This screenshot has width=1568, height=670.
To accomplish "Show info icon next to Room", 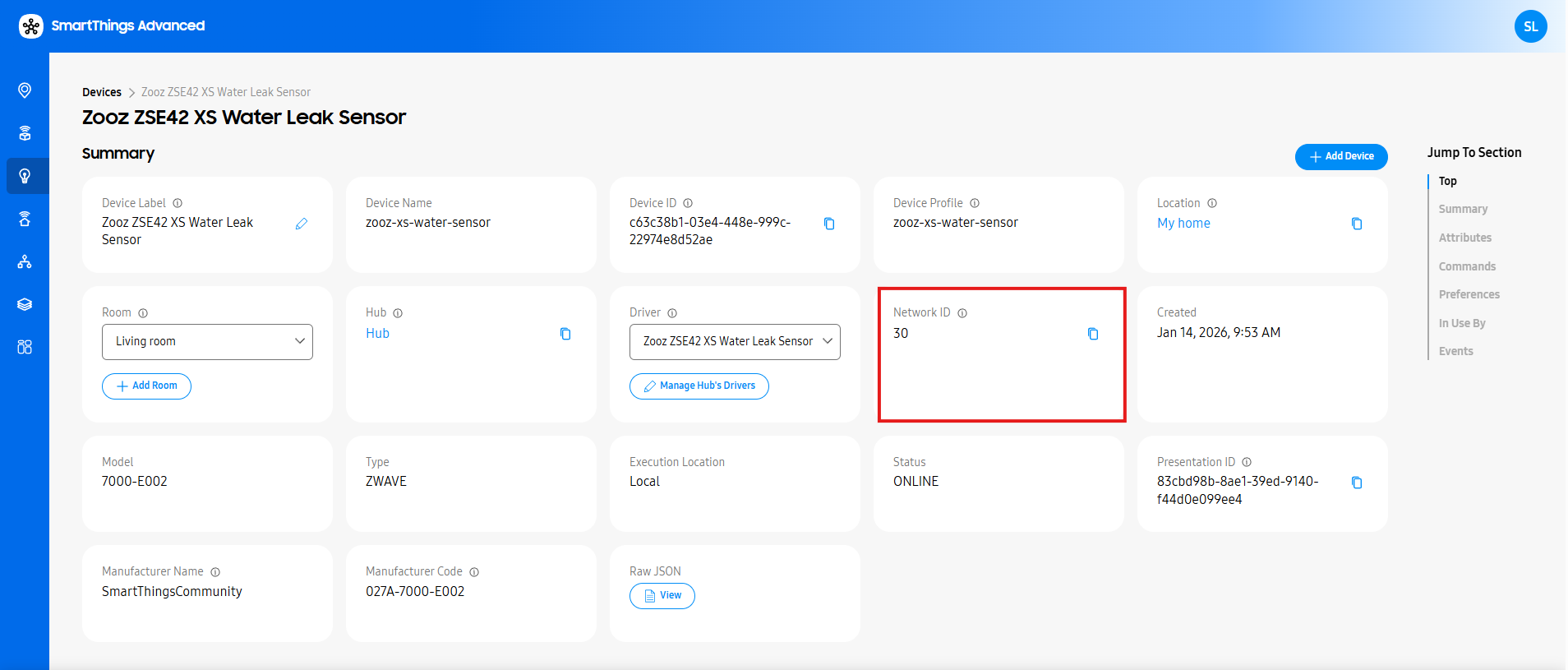I will (143, 313).
